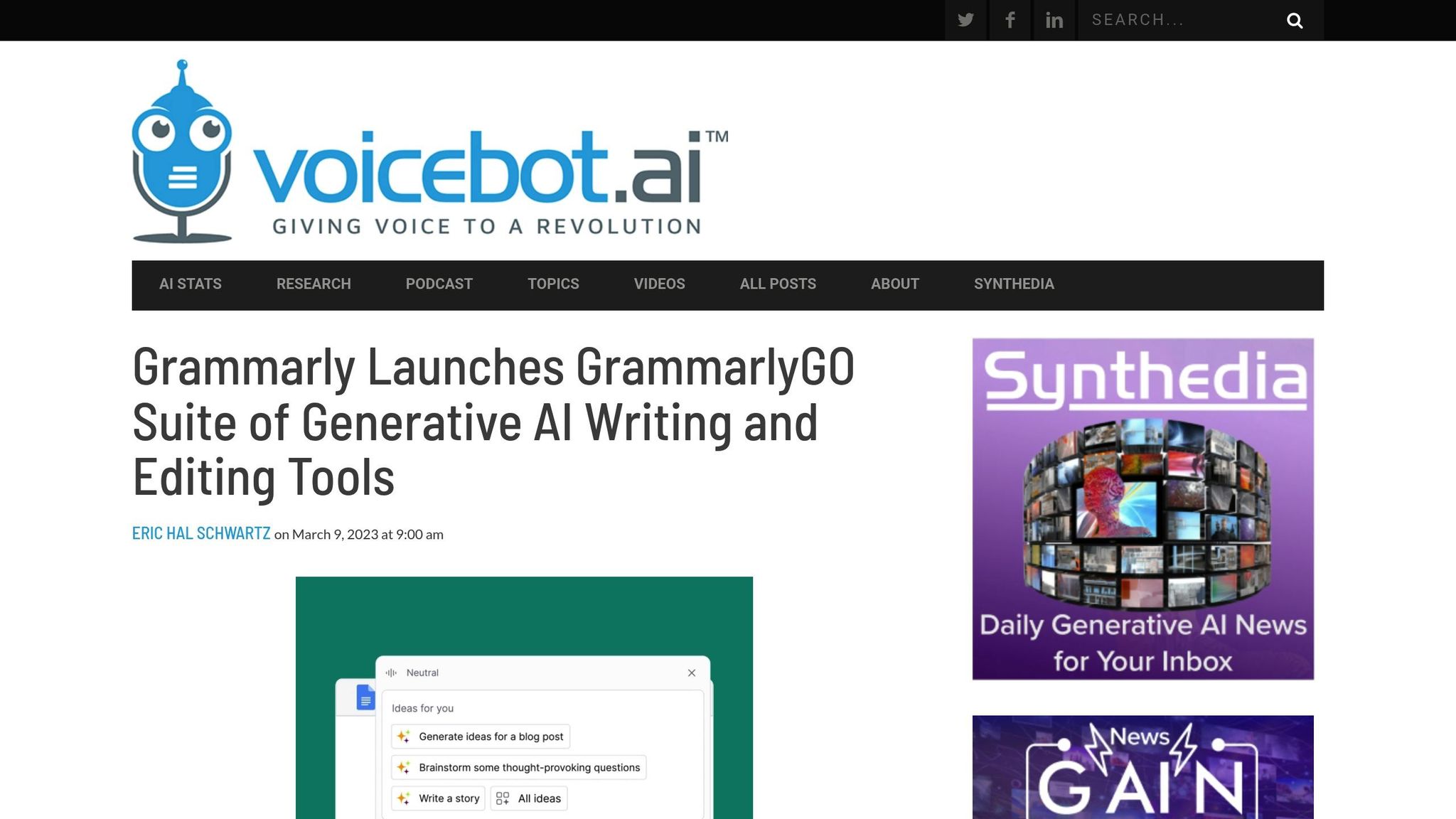
Task: Click the All ideas grid icon
Action: click(x=503, y=798)
